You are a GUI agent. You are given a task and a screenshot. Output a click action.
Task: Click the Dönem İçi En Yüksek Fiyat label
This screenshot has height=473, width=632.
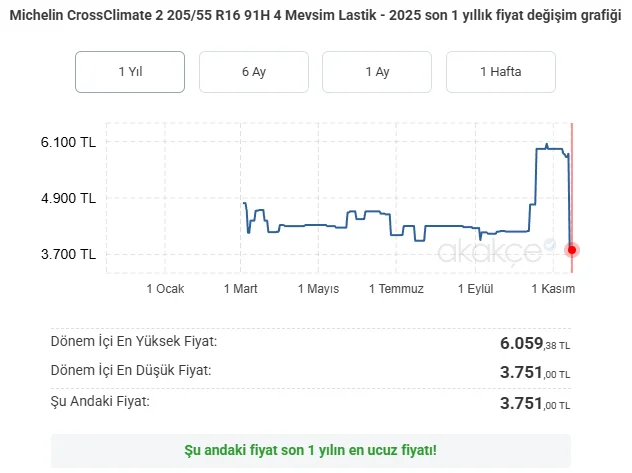coord(133,342)
